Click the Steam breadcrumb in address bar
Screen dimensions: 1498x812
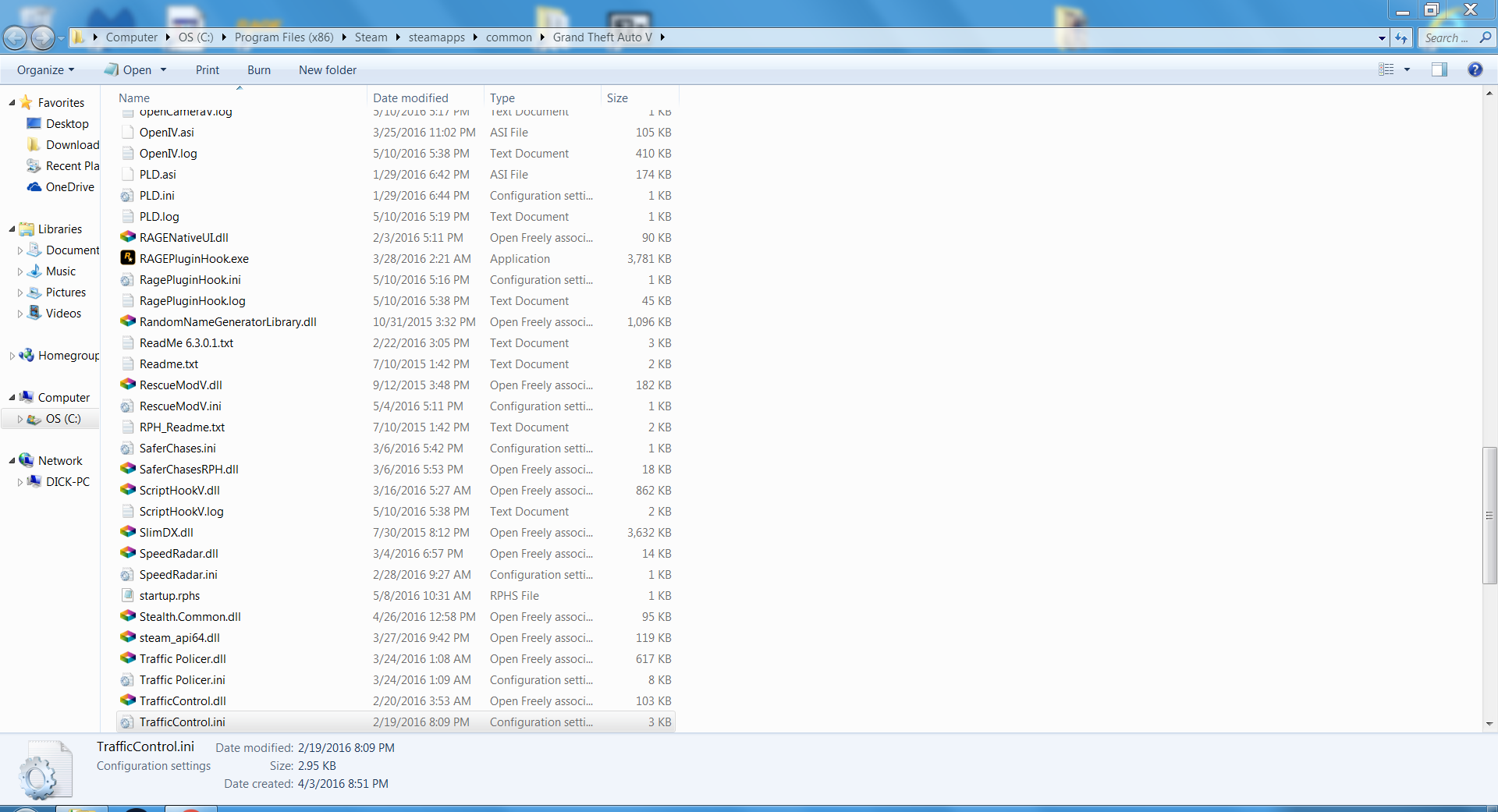point(371,37)
